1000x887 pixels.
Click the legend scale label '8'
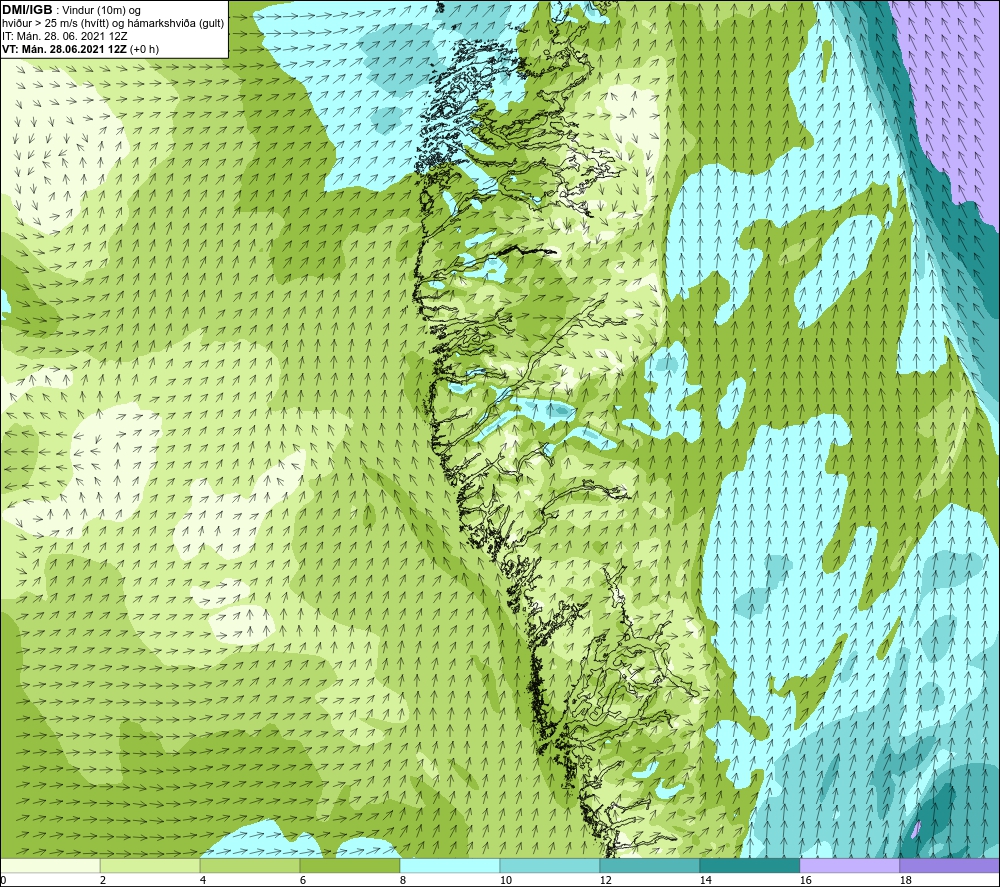coord(403,881)
